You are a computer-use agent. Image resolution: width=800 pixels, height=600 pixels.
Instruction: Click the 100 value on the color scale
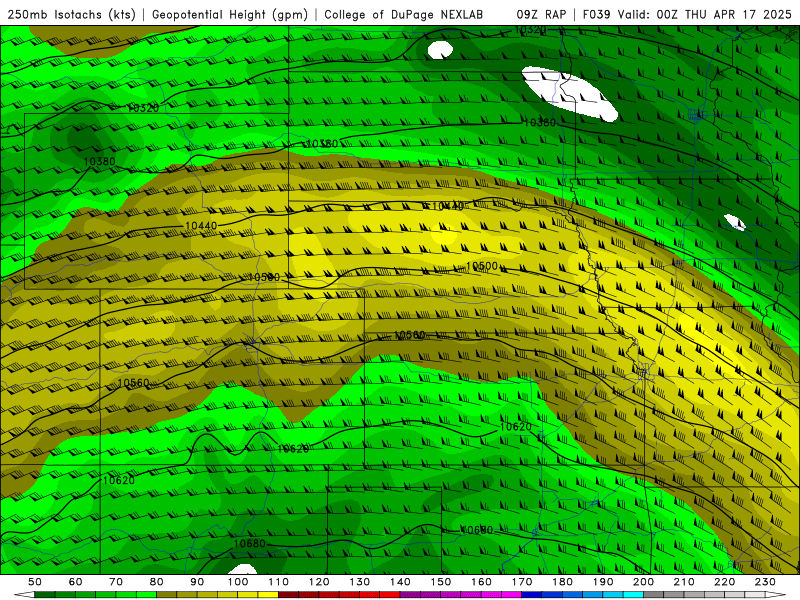238,582
